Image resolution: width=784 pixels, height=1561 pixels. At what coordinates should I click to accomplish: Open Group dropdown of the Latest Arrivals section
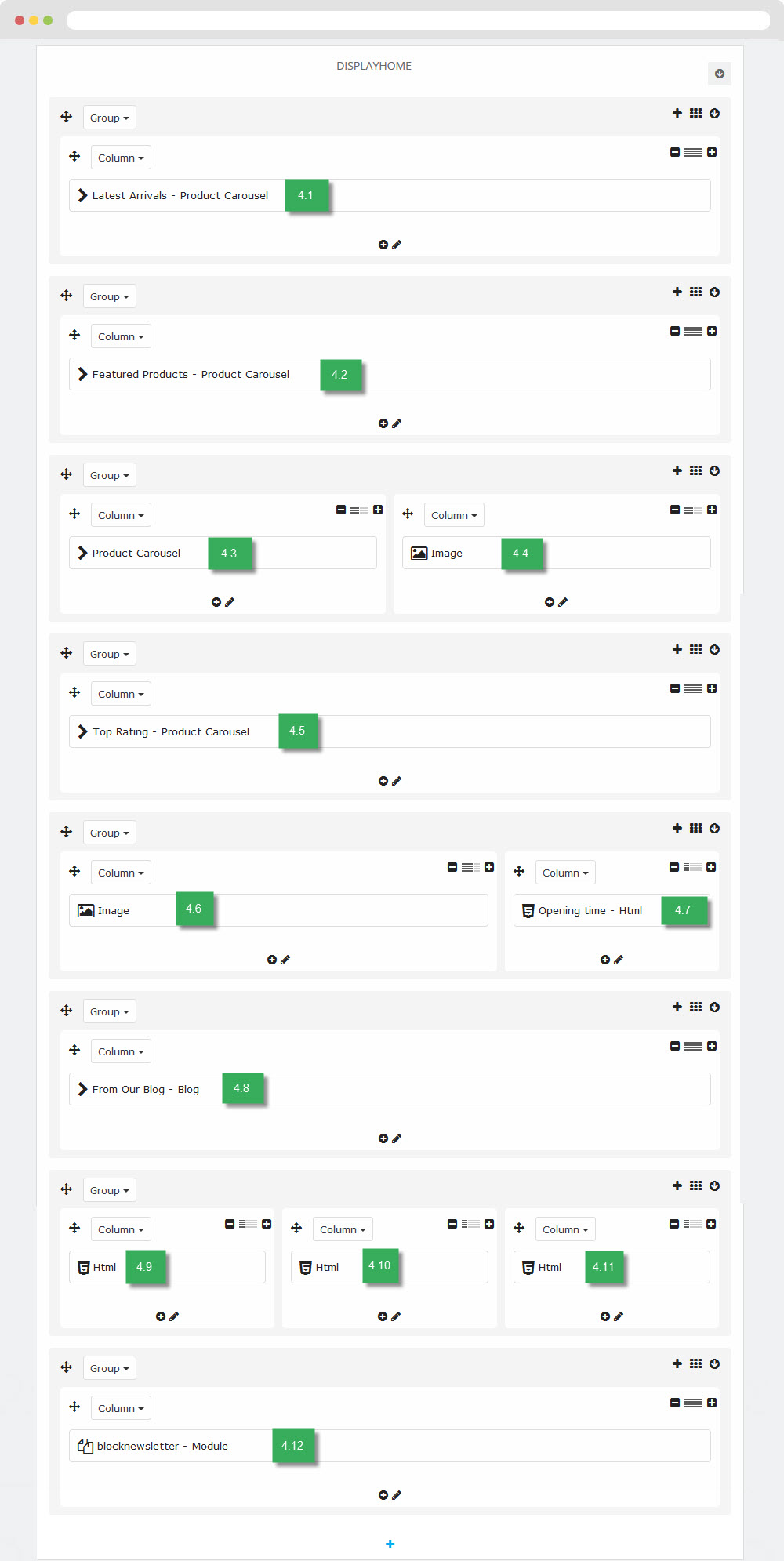(x=109, y=118)
